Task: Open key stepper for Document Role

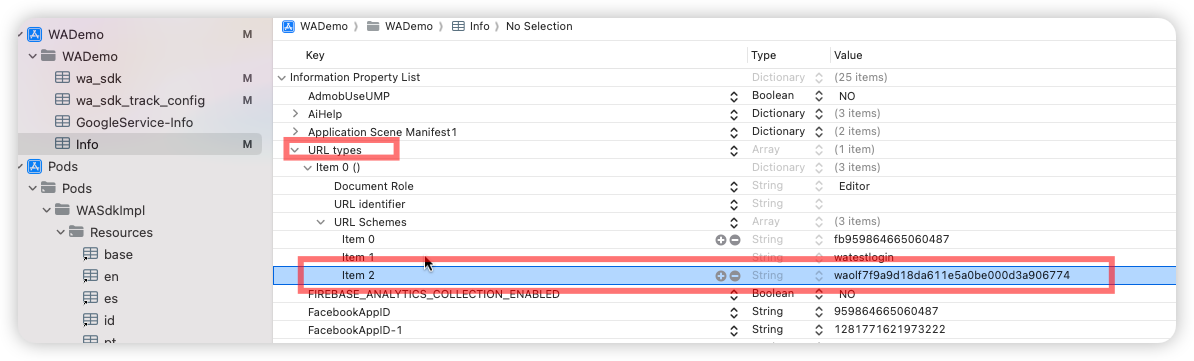Action: tap(734, 187)
